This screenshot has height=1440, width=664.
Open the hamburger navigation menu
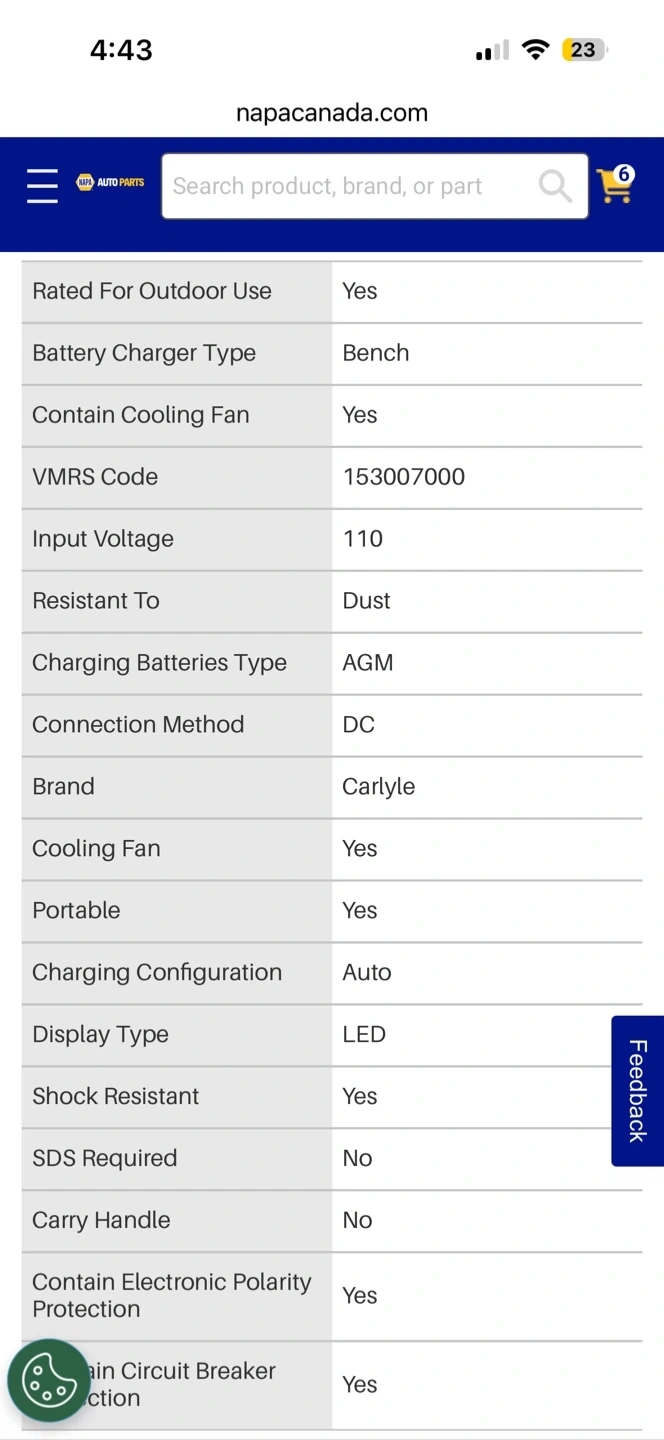[x=42, y=186]
